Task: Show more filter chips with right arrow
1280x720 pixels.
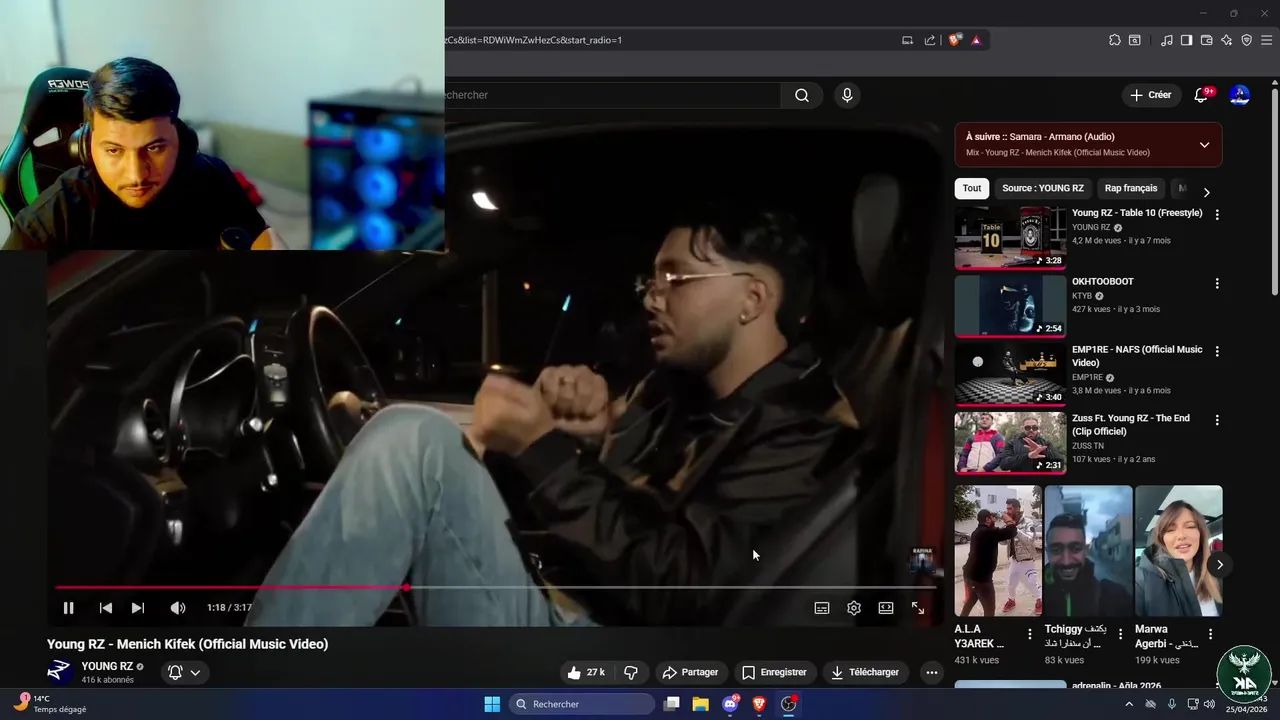Action: [x=1206, y=192]
